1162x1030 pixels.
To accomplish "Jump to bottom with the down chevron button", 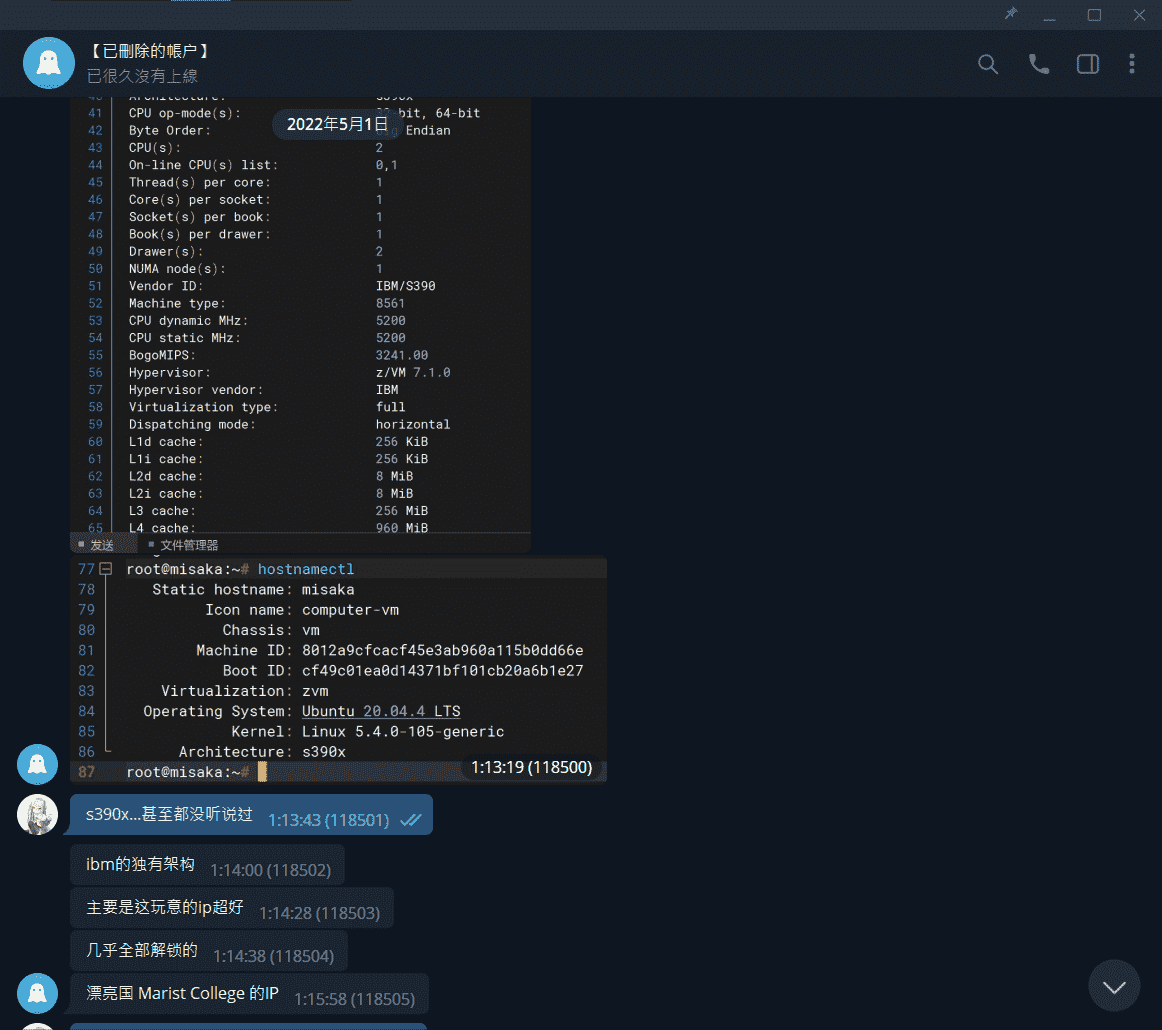I will point(1113,986).
